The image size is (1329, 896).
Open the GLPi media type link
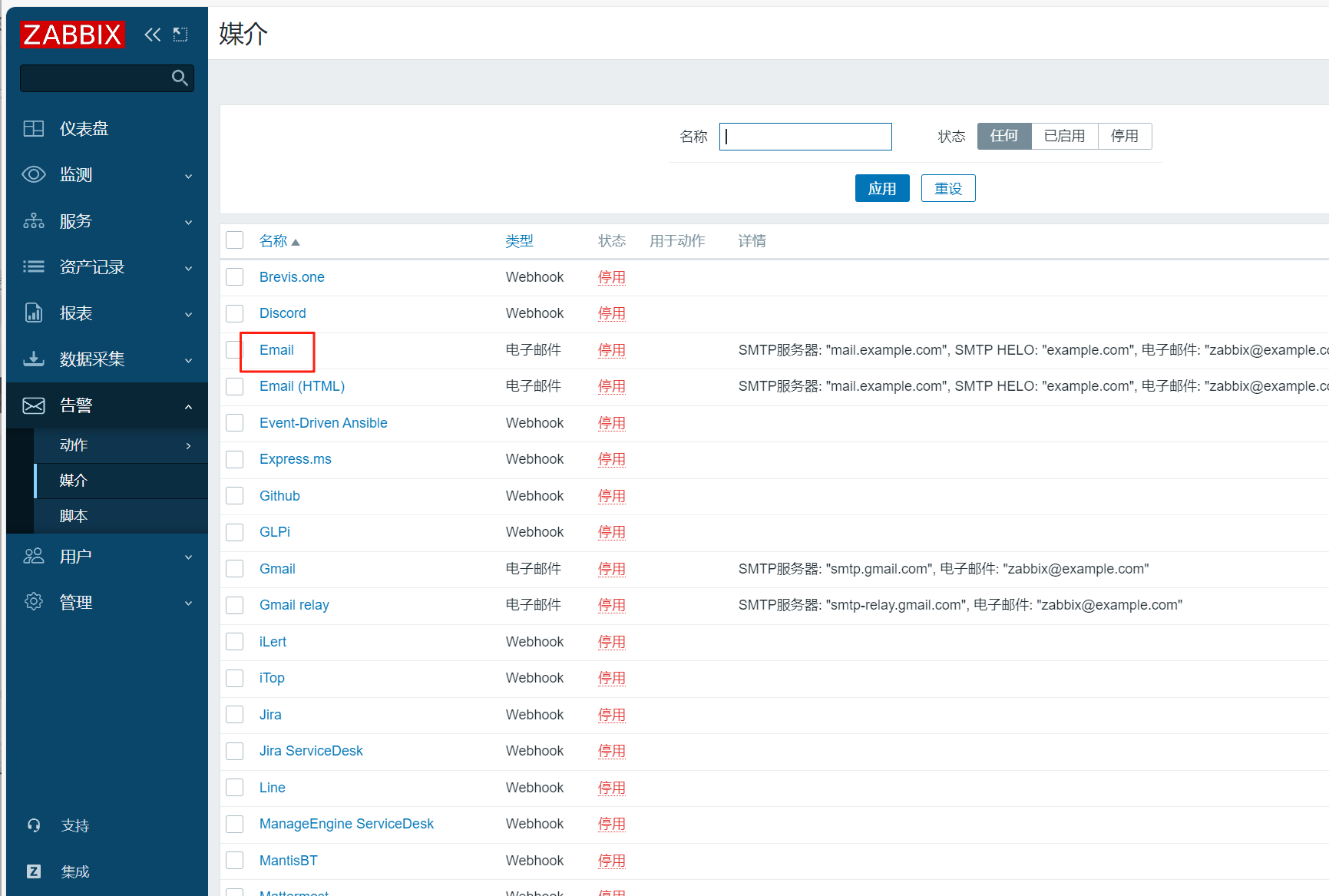275,532
